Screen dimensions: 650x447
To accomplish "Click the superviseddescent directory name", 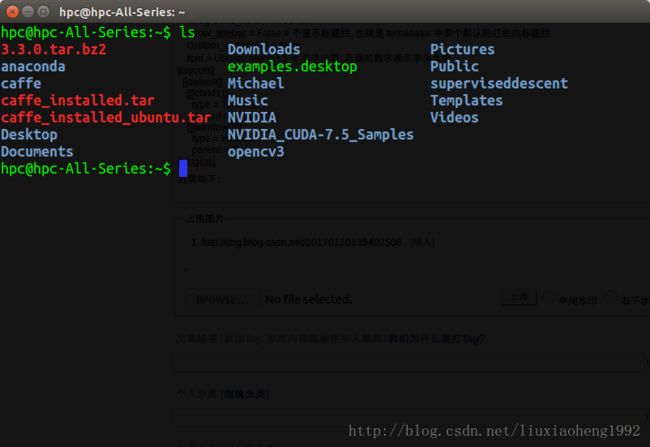I will coord(499,84).
